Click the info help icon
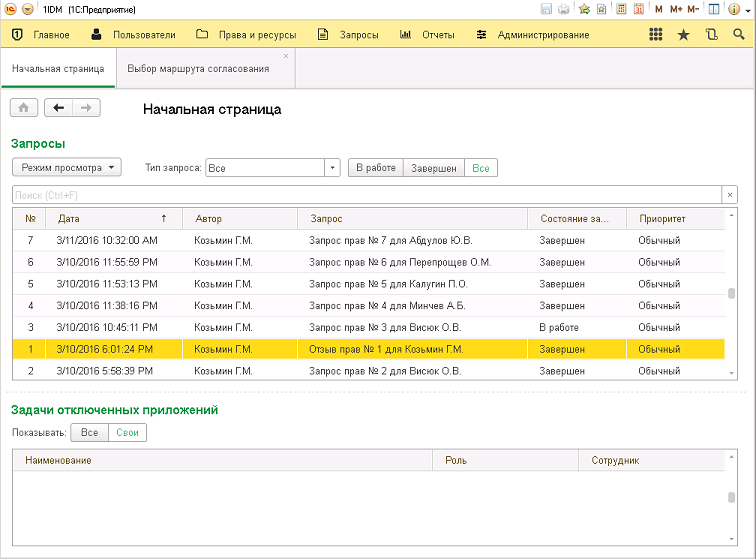 pyautogui.click(x=734, y=9)
